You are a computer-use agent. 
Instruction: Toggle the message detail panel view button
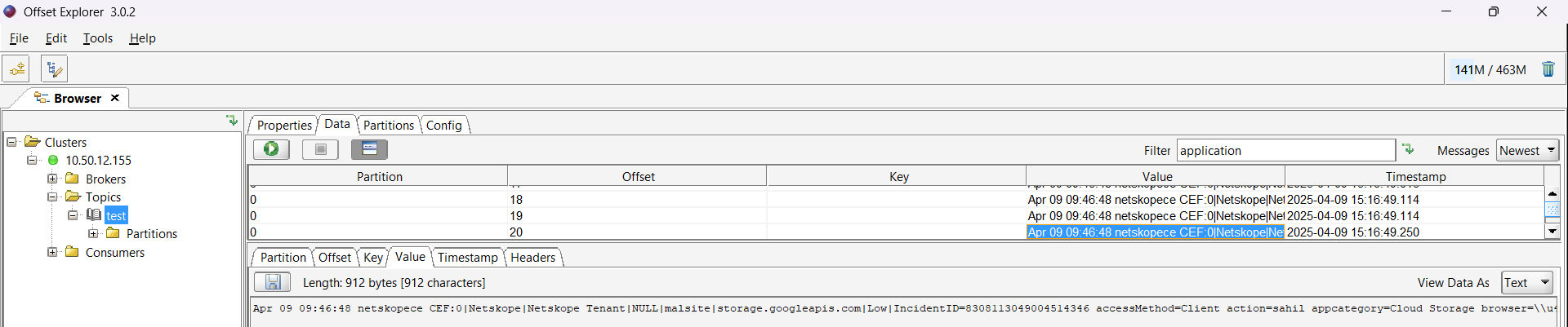click(x=369, y=149)
